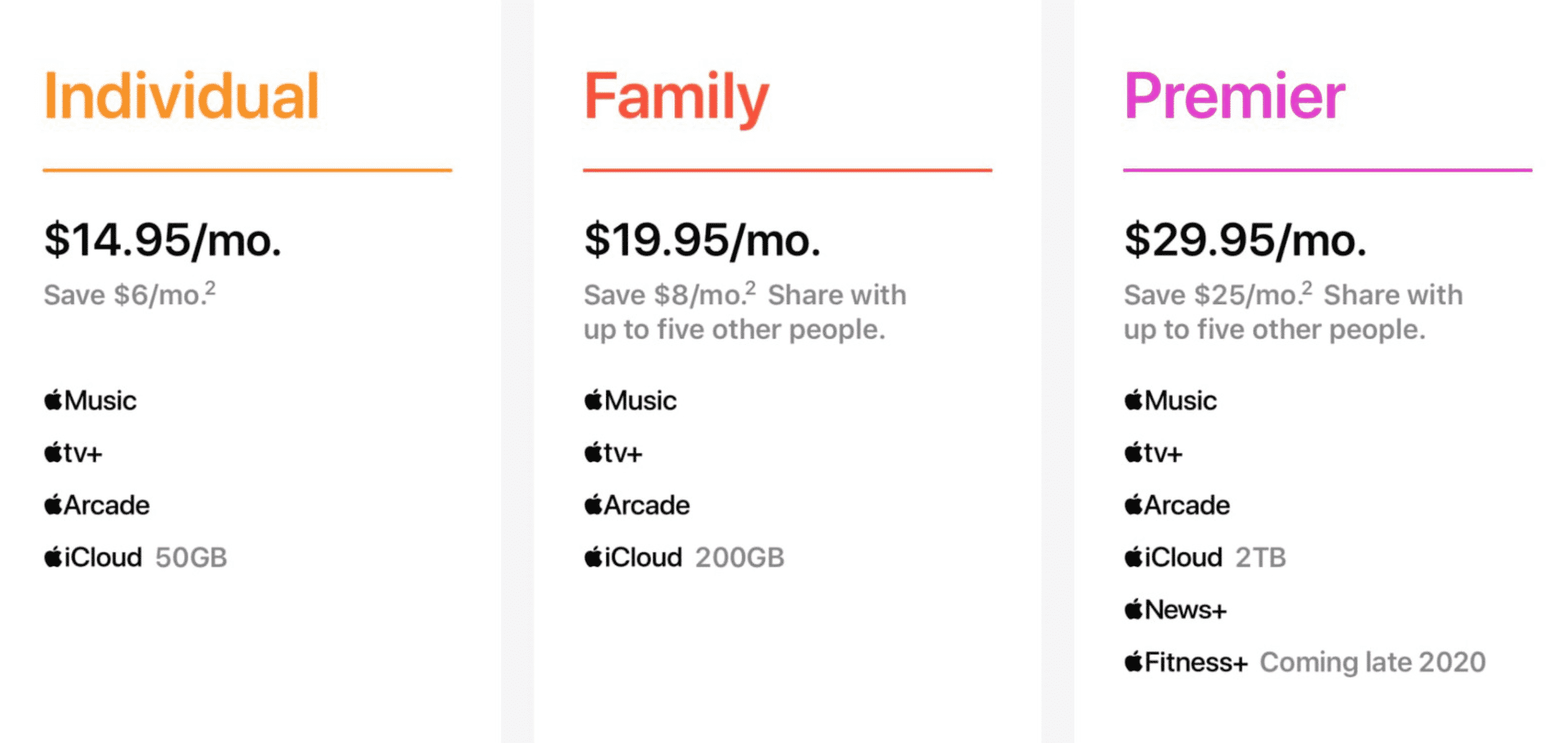The height and width of the screenshot is (743, 1568).
Task: Click the Apple tv+ logo under Premier
Action: (1154, 453)
